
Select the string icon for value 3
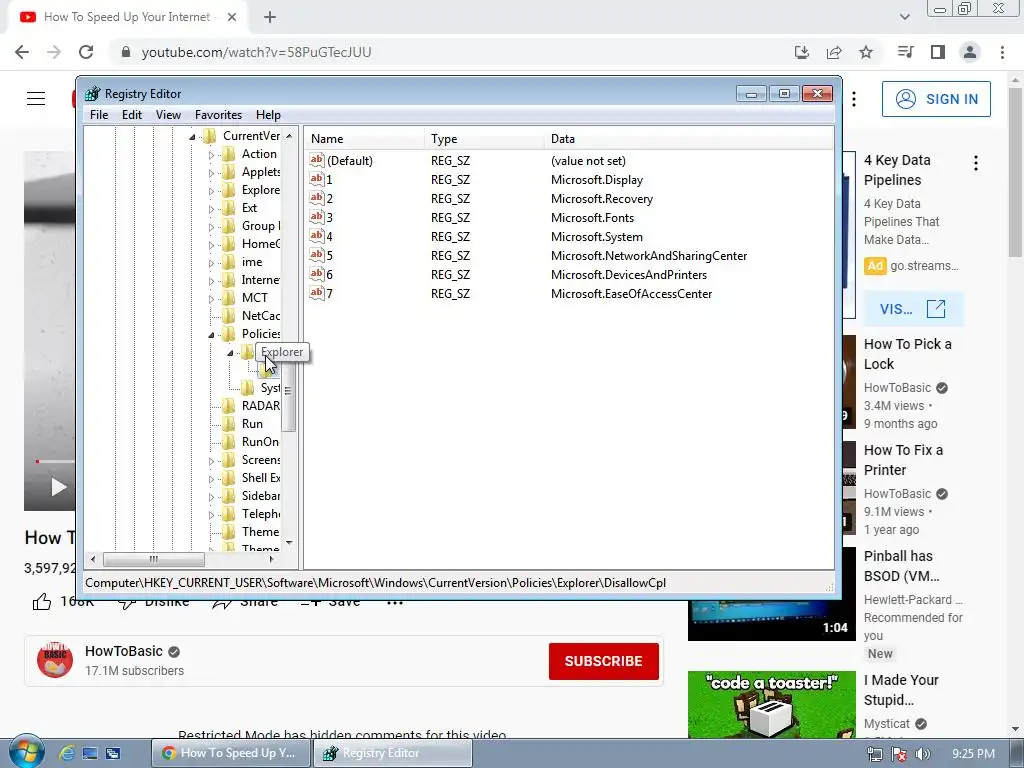point(317,217)
